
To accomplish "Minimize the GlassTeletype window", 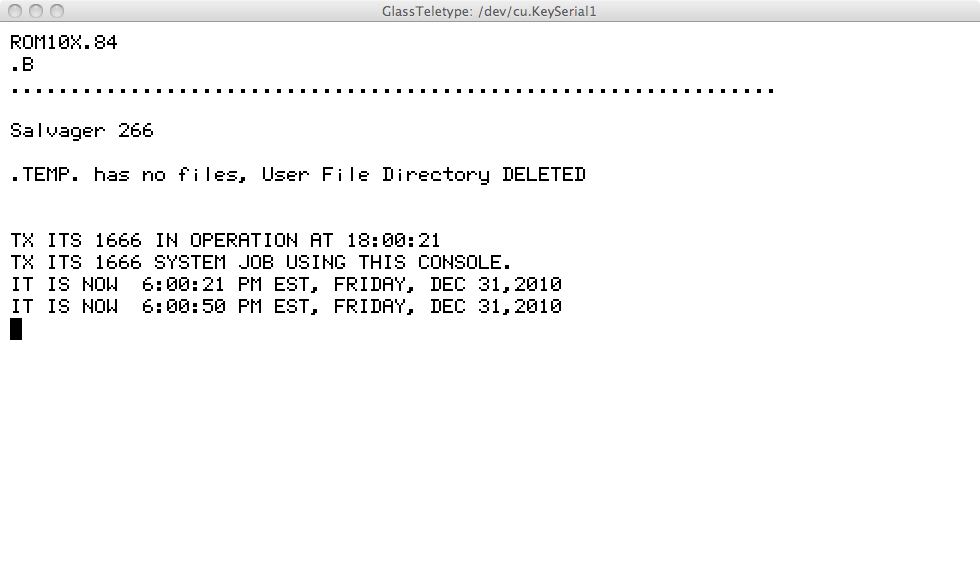I will tap(35, 11).
